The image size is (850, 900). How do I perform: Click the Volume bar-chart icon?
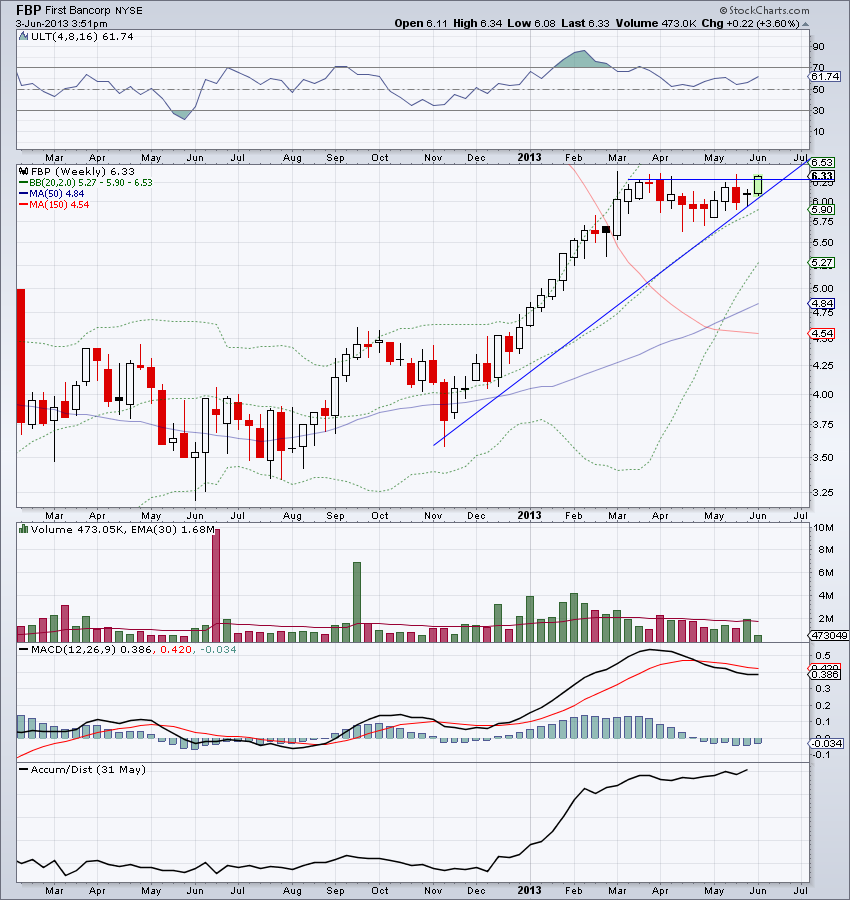24,529
